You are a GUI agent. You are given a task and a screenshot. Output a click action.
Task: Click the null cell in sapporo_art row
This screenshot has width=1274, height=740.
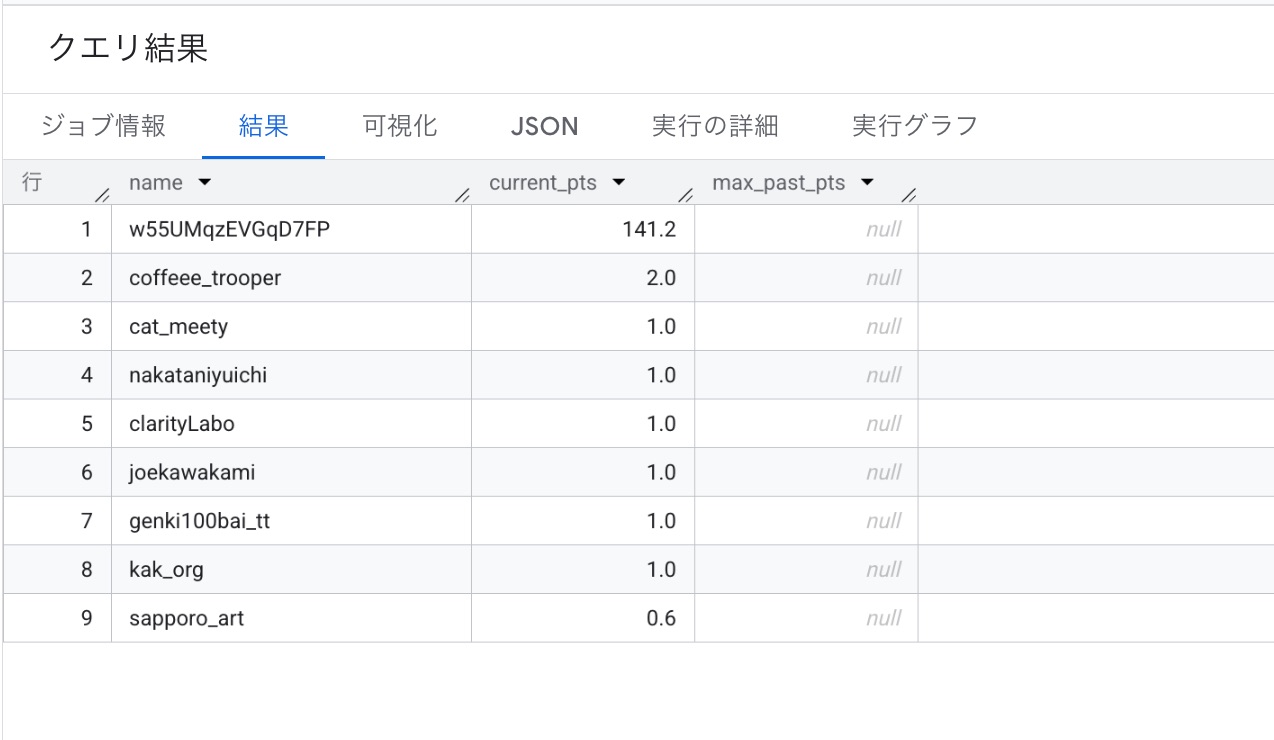pos(883,619)
